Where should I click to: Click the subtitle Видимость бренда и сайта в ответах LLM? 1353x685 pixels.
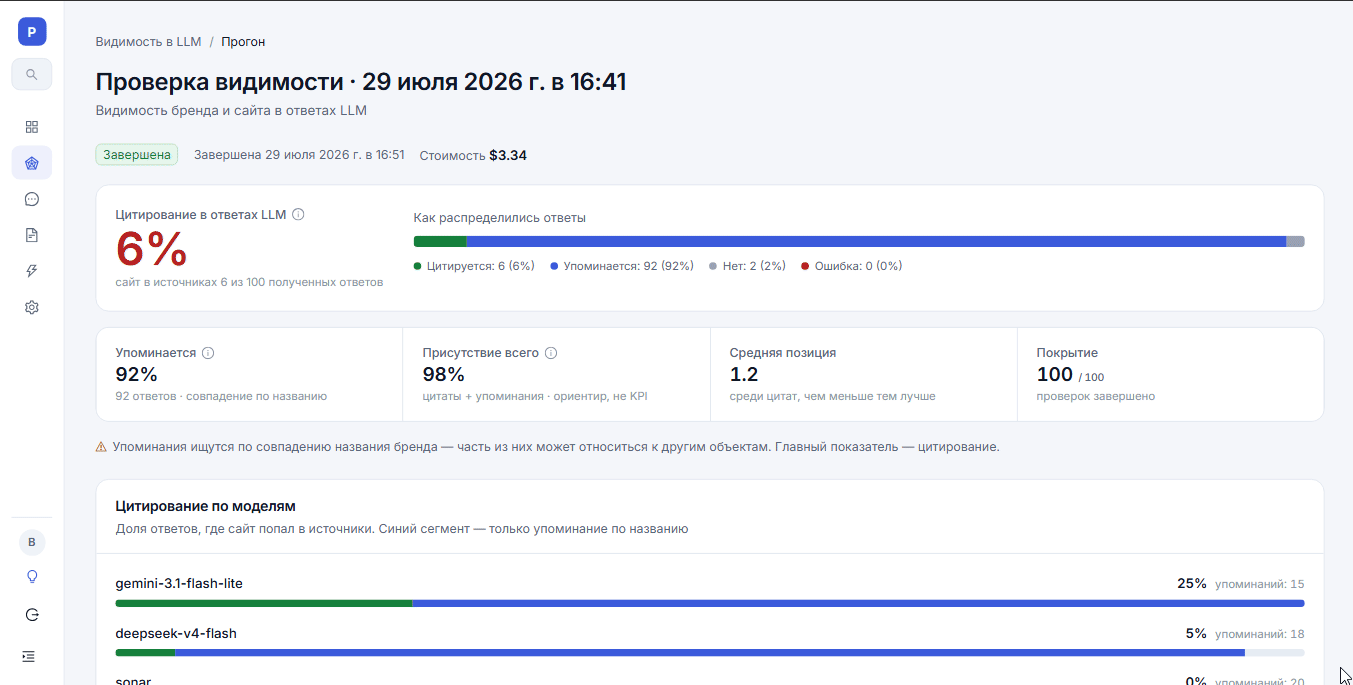coord(231,110)
